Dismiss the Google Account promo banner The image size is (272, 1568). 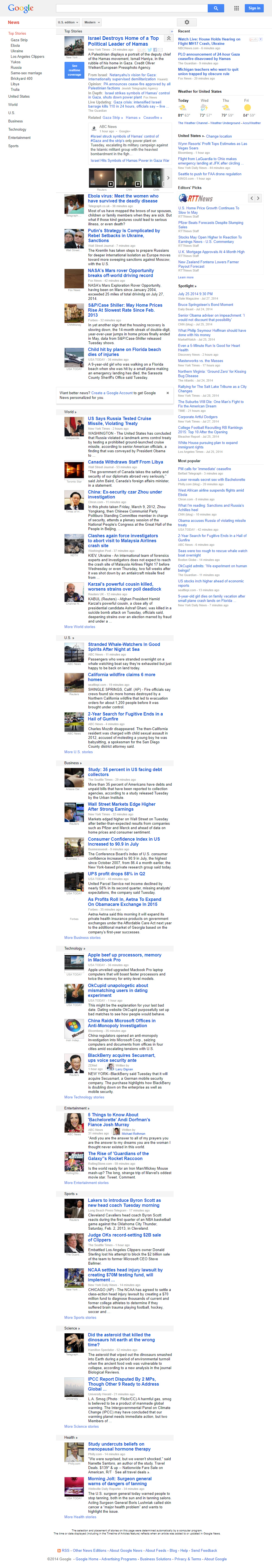point(168,393)
